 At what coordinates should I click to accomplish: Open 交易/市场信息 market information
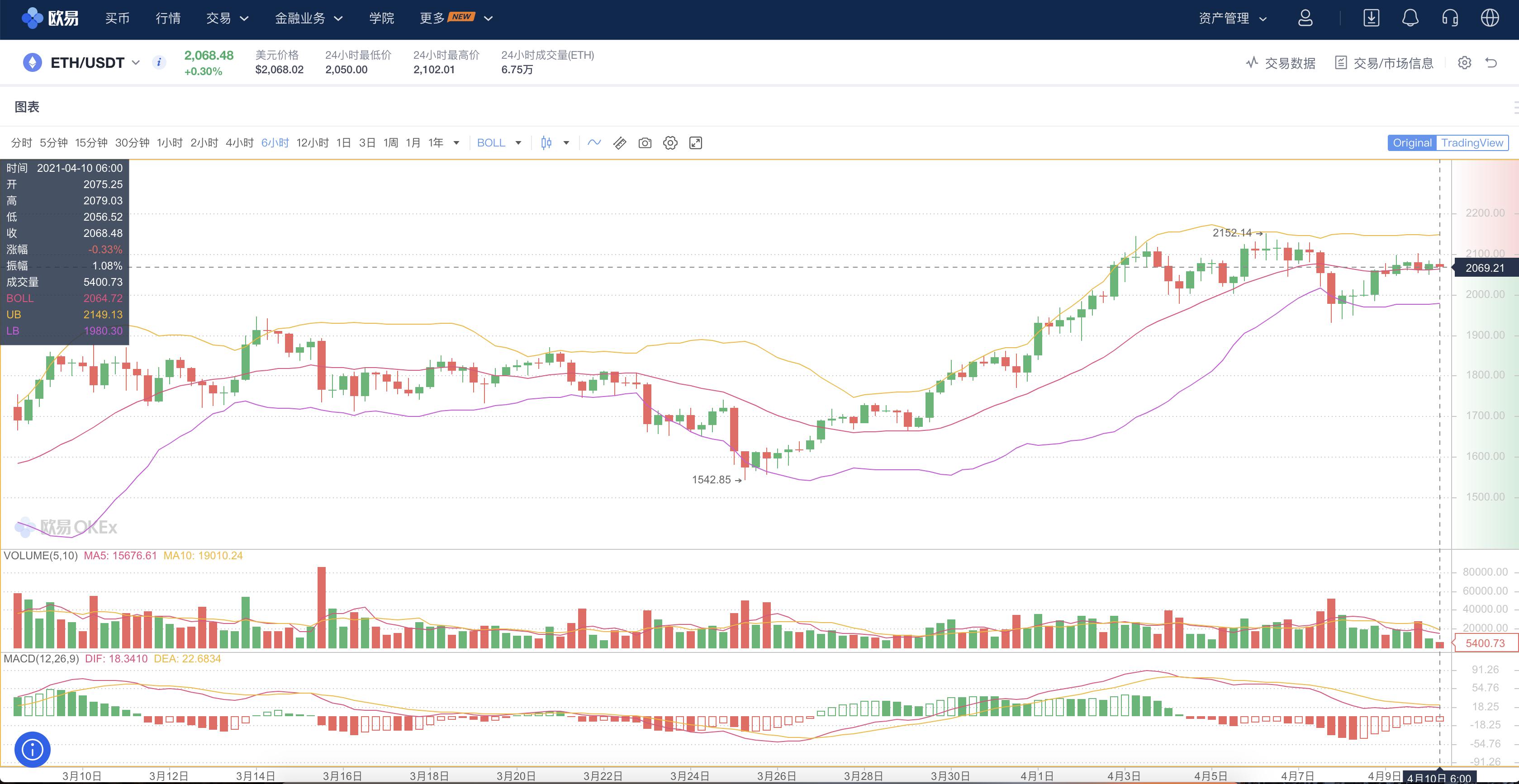click(1384, 63)
